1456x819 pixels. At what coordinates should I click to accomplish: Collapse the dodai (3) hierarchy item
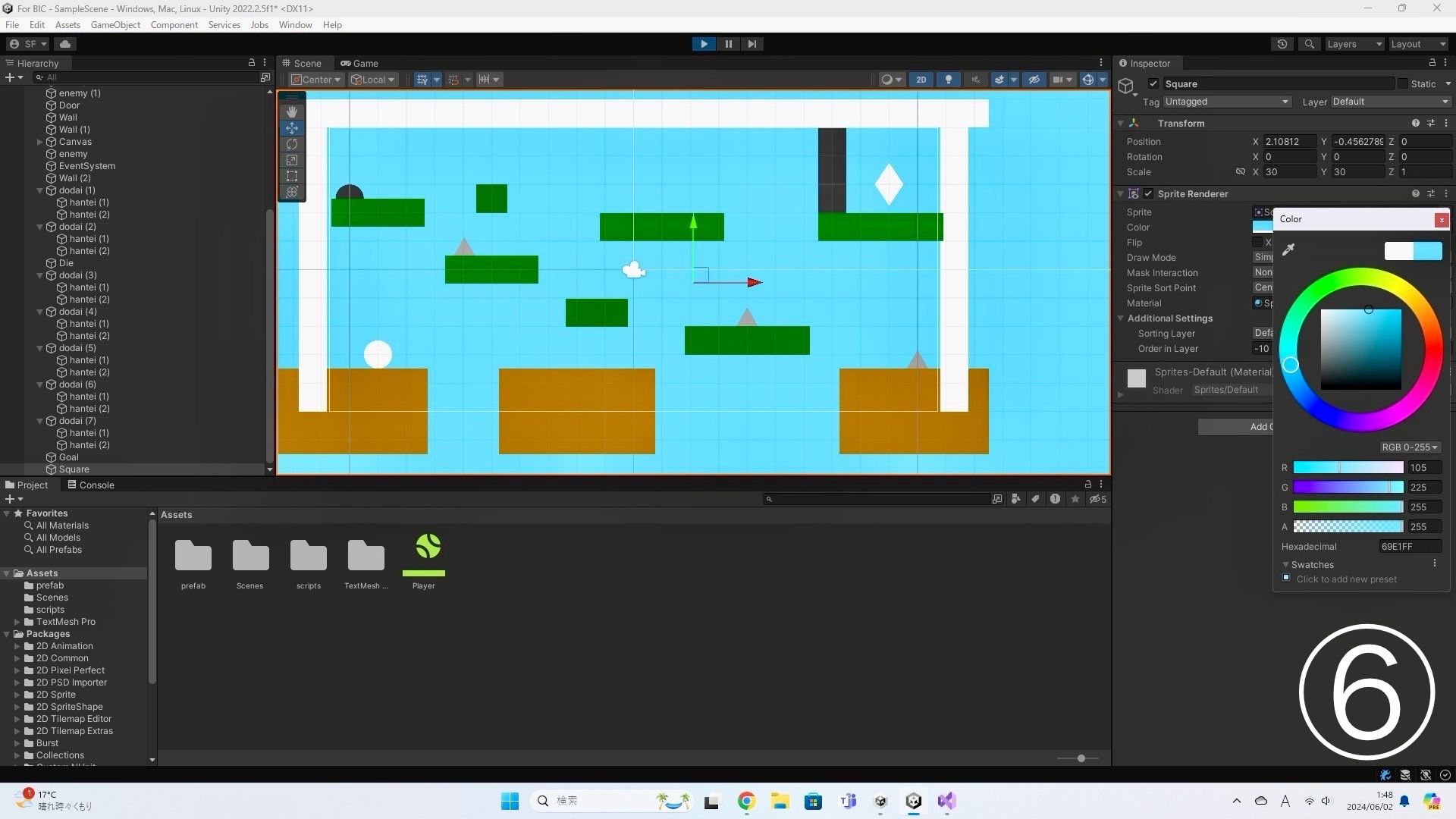point(40,275)
